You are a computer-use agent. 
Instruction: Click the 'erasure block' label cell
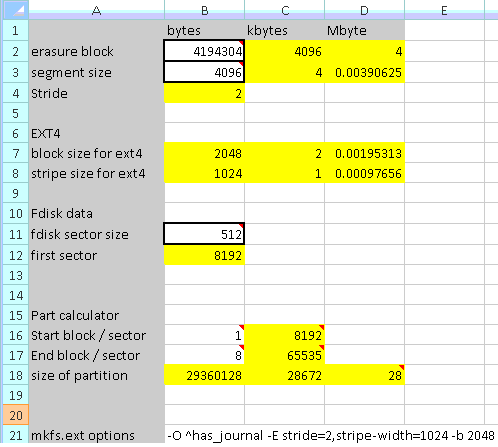tap(96, 51)
